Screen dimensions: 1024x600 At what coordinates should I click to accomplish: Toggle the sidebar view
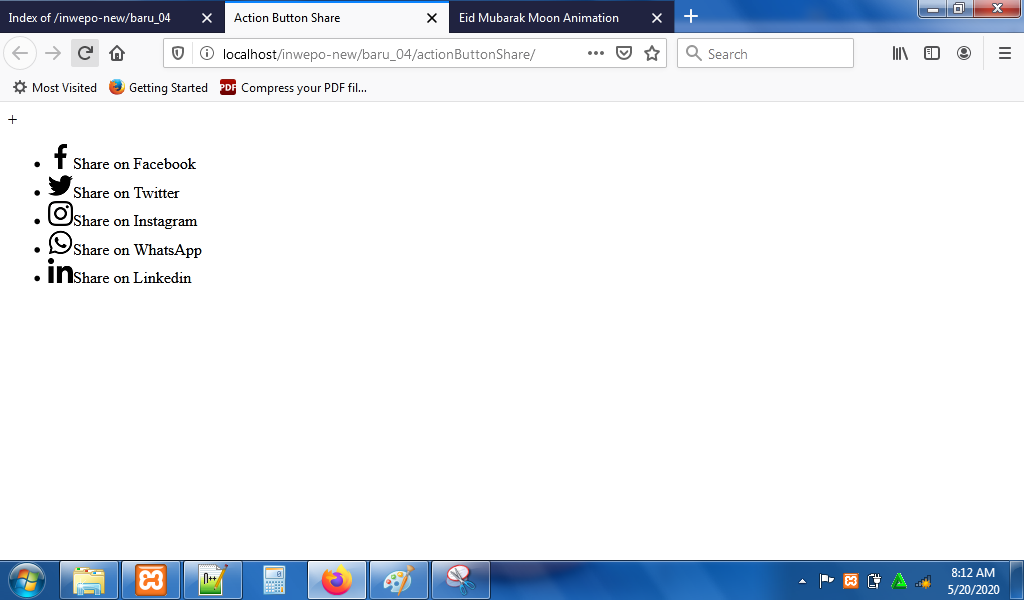[x=932, y=54]
